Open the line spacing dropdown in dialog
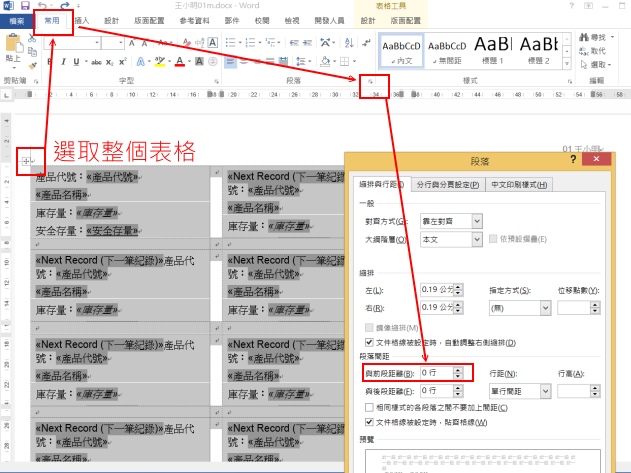631x473 pixels. (x=545, y=391)
